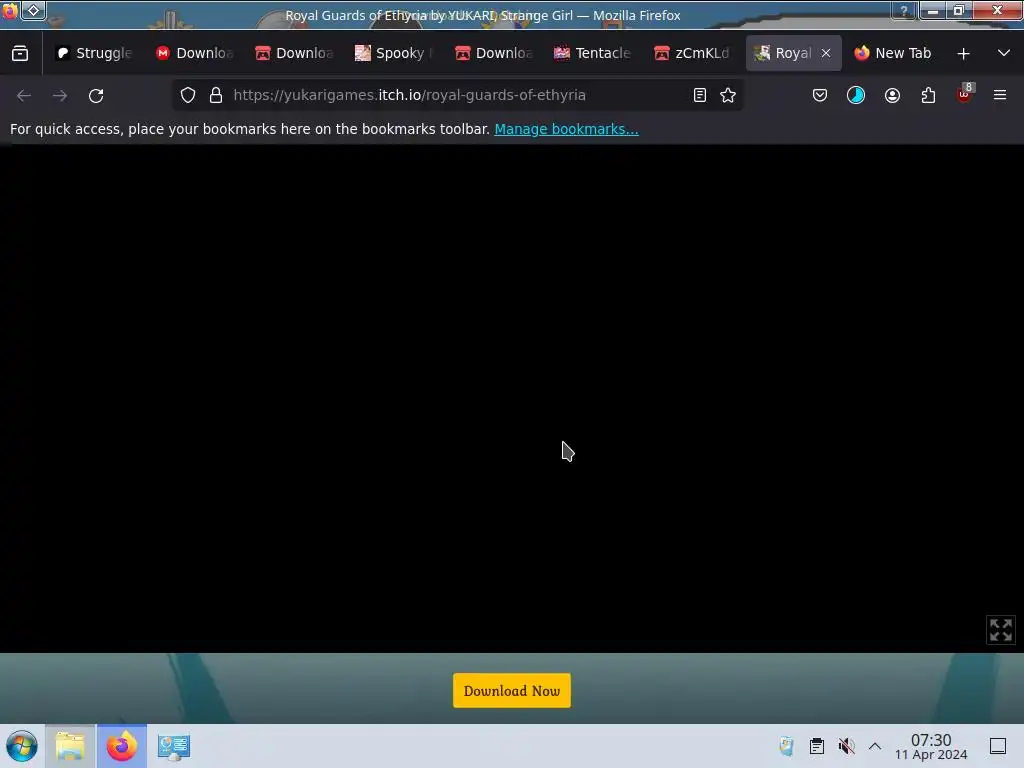Select the first Download tab with the red M icon
The height and width of the screenshot is (768, 1024).
click(x=195, y=54)
